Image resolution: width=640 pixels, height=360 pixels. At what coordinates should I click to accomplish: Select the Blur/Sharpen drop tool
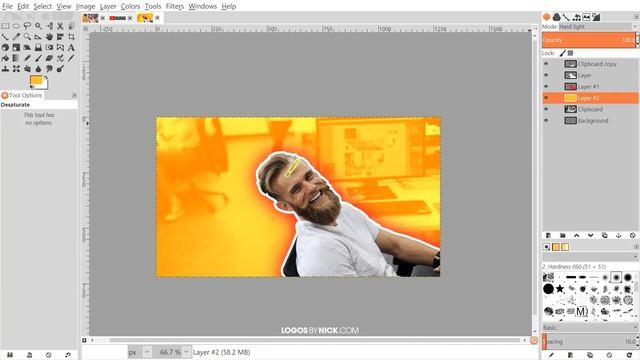coord(38,69)
